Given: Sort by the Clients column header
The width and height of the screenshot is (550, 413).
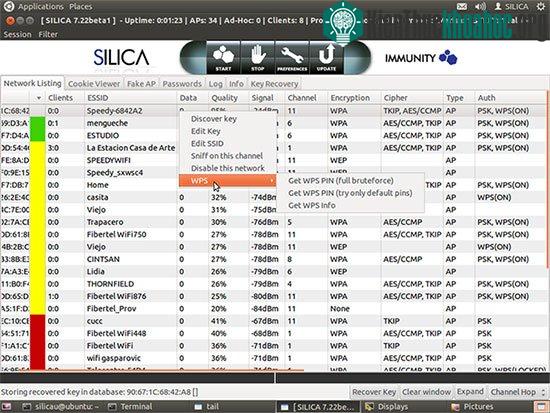Looking at the screenshot, I should click(65, 98).
